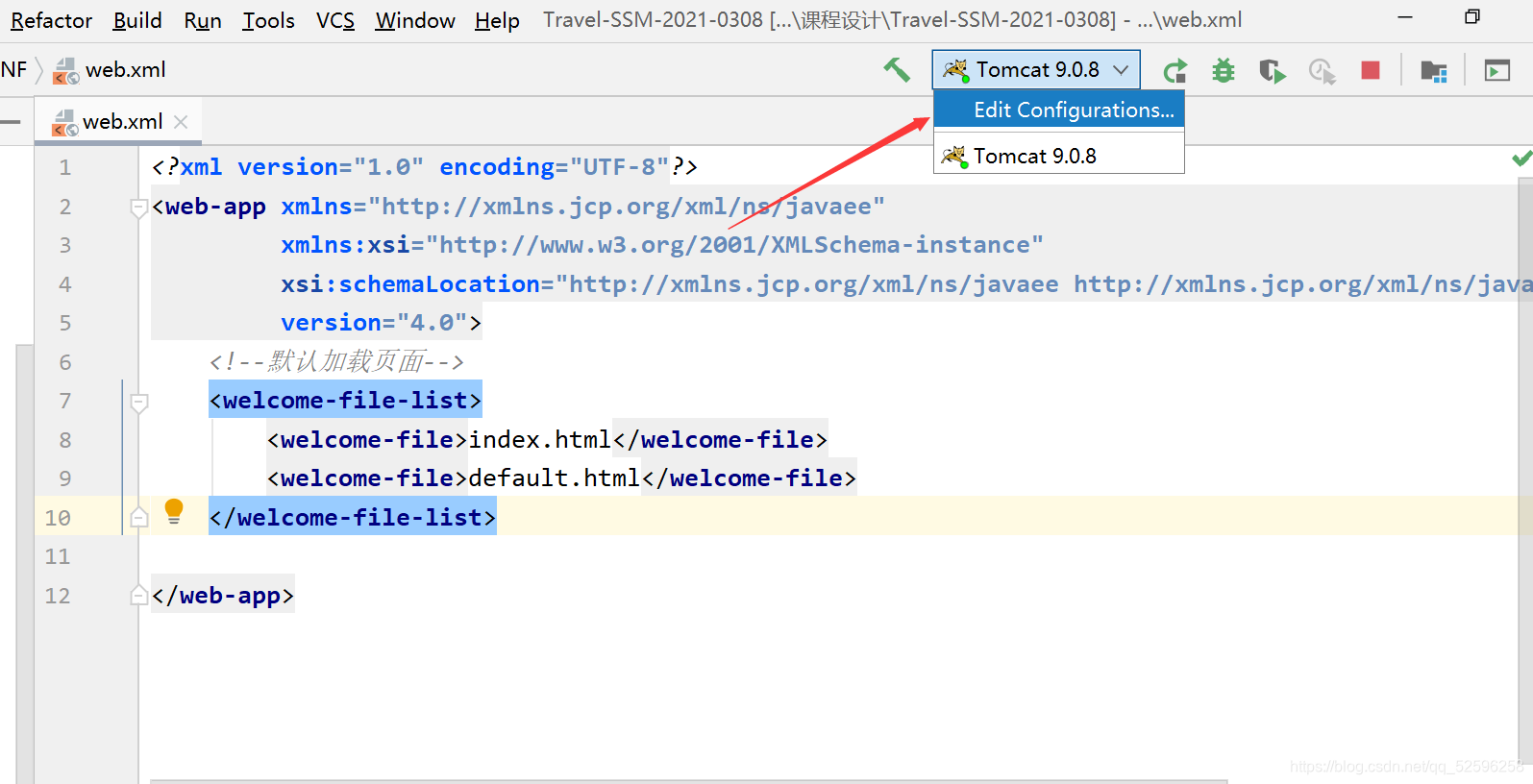Collapse the side panel with the minus icon
Viewport: 1533px width, 784px height.
pos(11,122)
